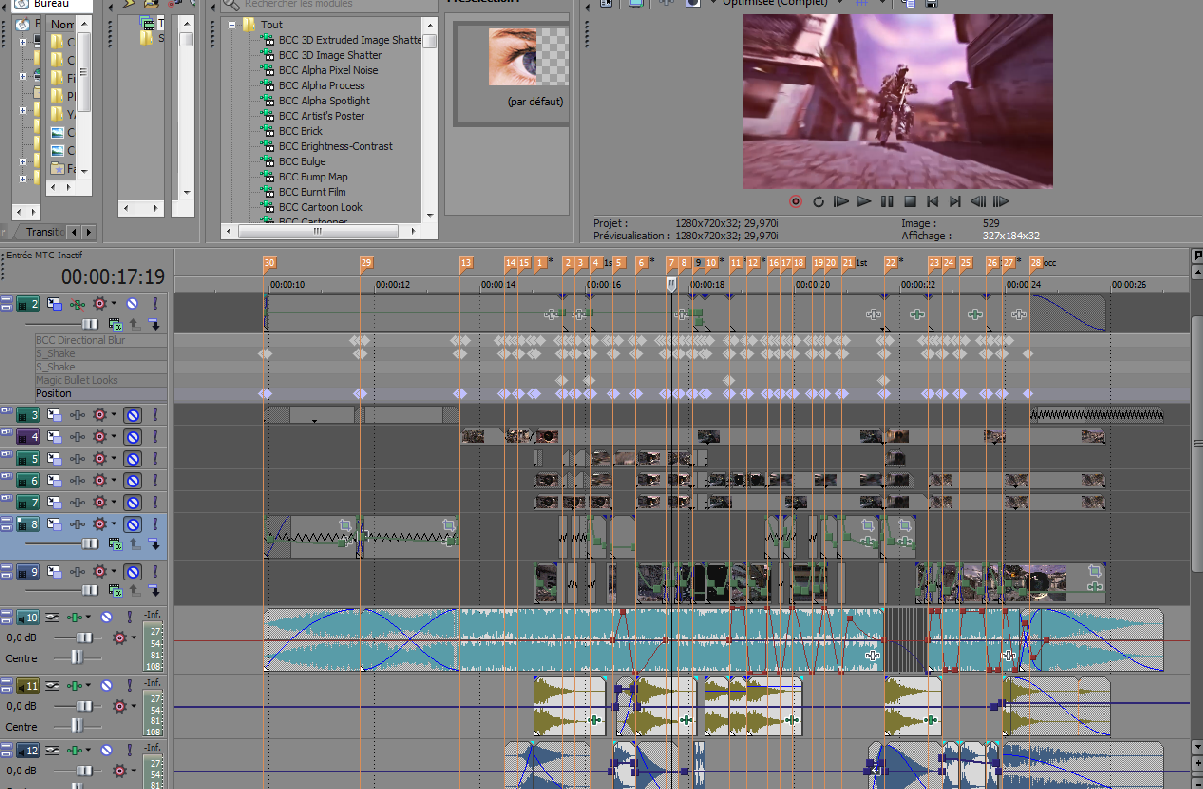Adjust audio track 11 pan slider
The width and height of the screenshot is (1203, 789).
(77, 727)
